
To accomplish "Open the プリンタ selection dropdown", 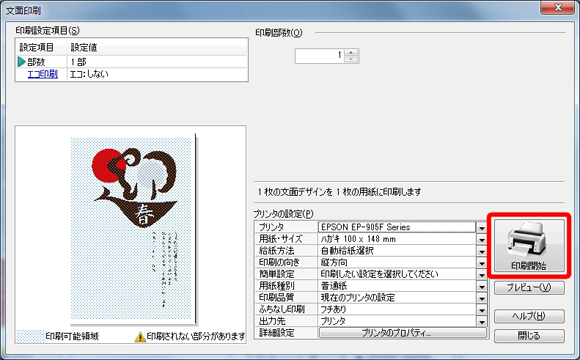I will (482, 228).
